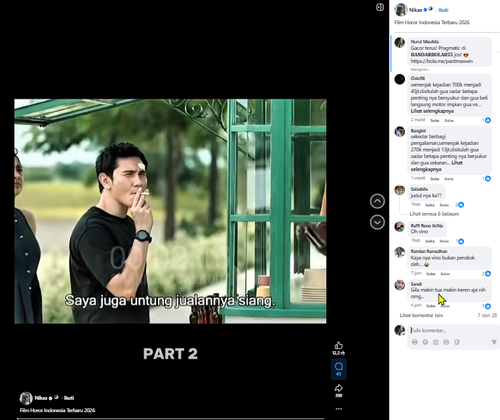Go to previous video with up chevron
Image resolution: width=500 pixels, height=420 pixels.
tap(377, 201)
